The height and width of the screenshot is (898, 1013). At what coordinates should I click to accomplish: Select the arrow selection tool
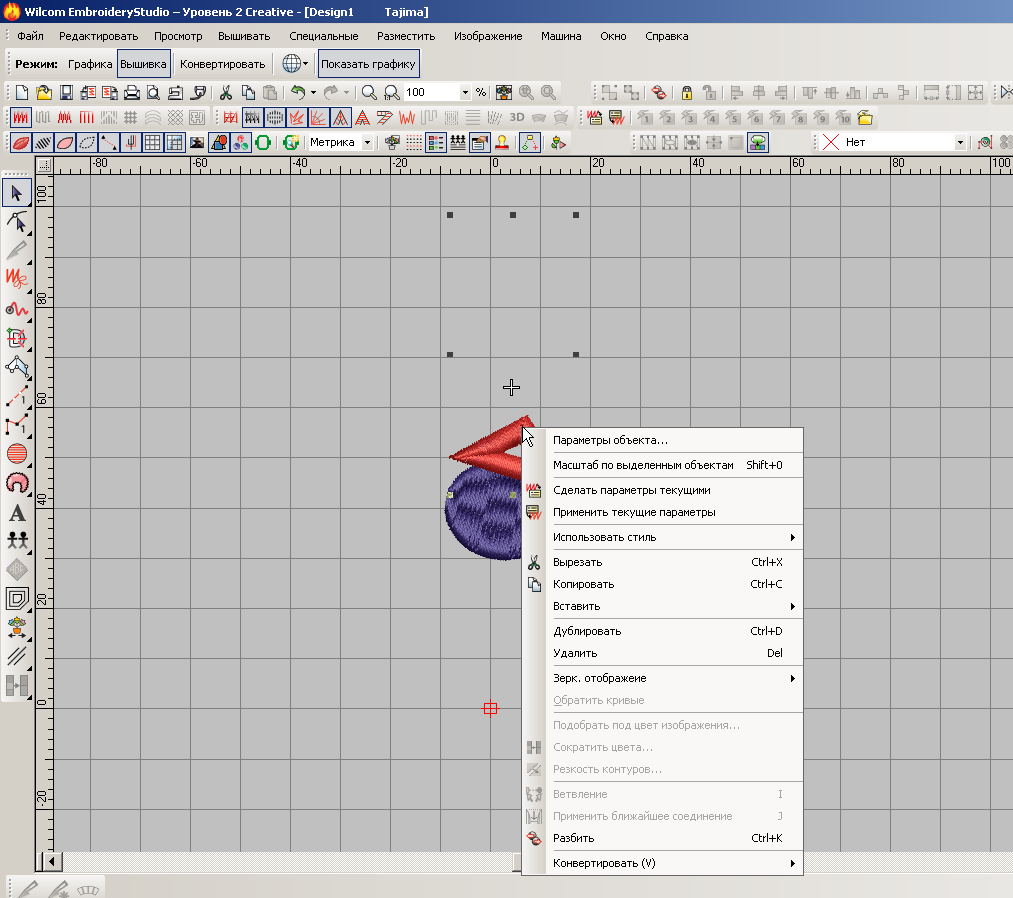click(17, 193)
